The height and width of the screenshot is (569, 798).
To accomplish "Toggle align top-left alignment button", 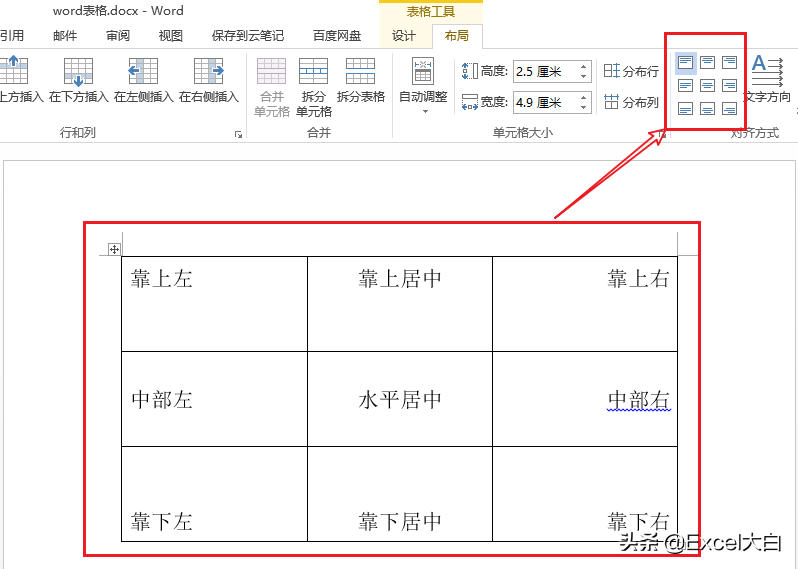I will click(x=685, y=62).
